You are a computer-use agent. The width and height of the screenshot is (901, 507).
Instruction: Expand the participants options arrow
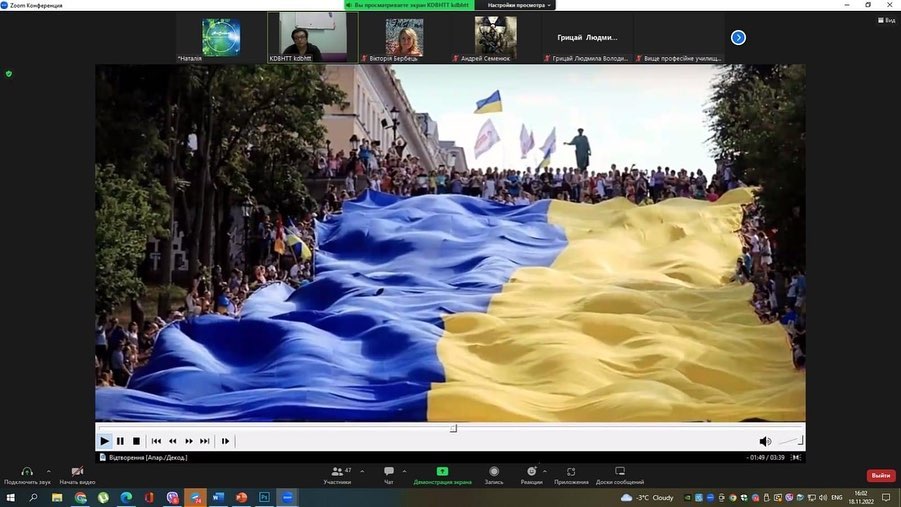pos(362,471)
